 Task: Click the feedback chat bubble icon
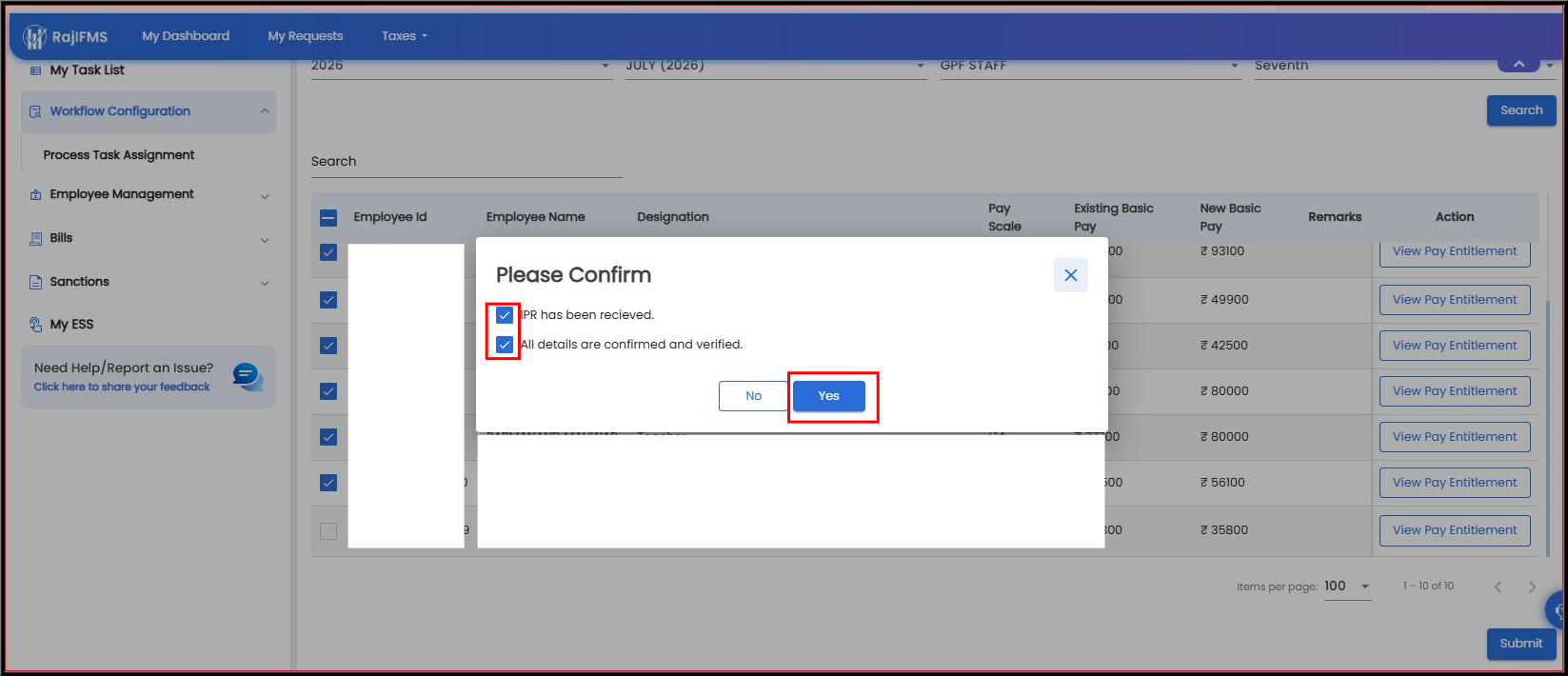point(248,376)
